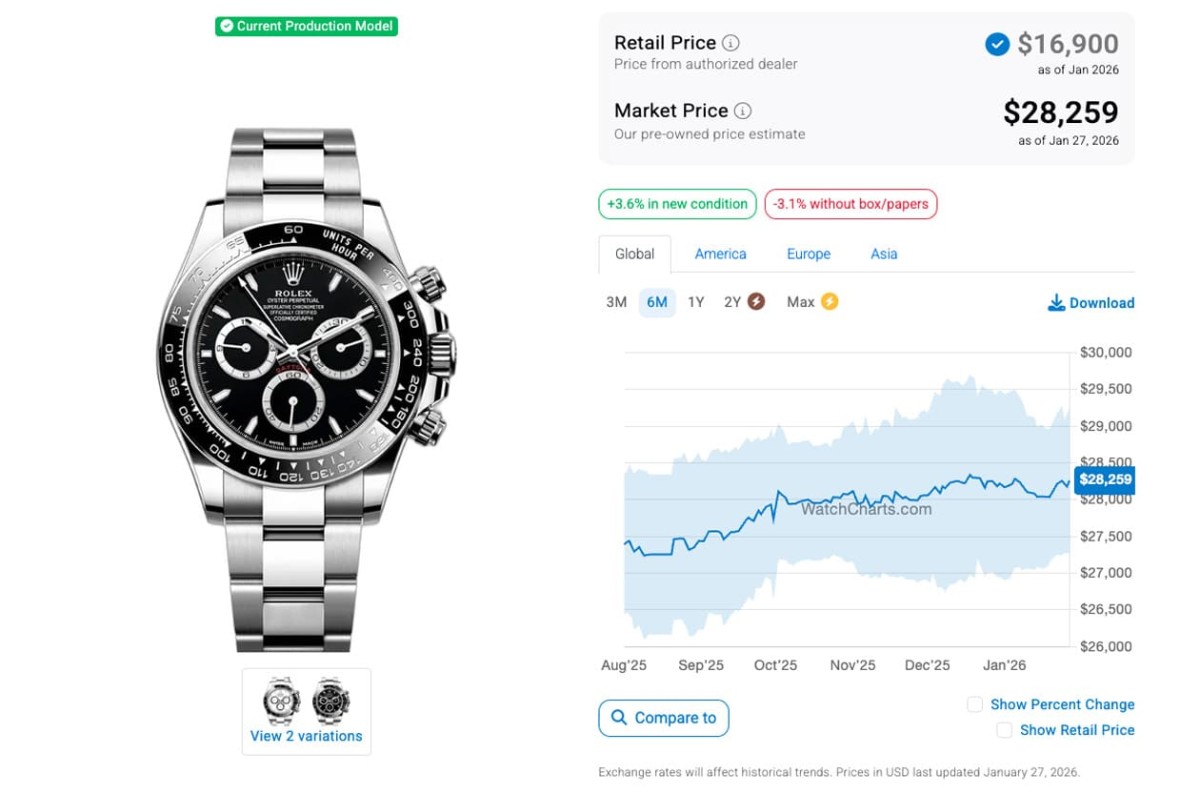Open the View 2 variations link
The image size is (1200, 794).
pos(306,736)
